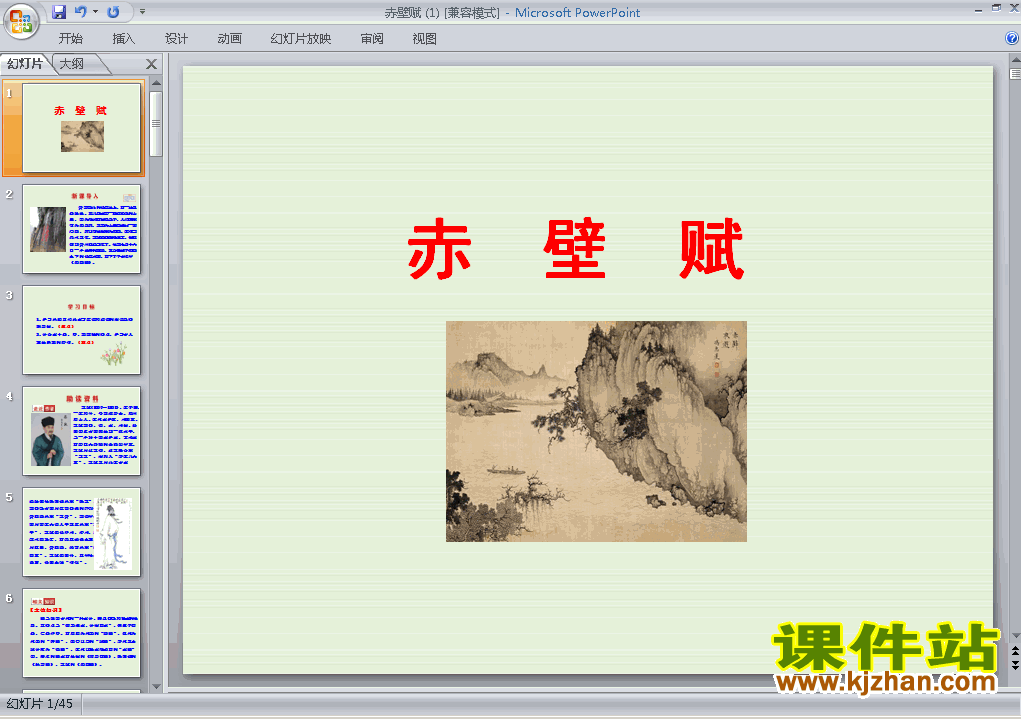Open the undo history dropdown arrow
The image size is (1021, 719).
(95, 12)
